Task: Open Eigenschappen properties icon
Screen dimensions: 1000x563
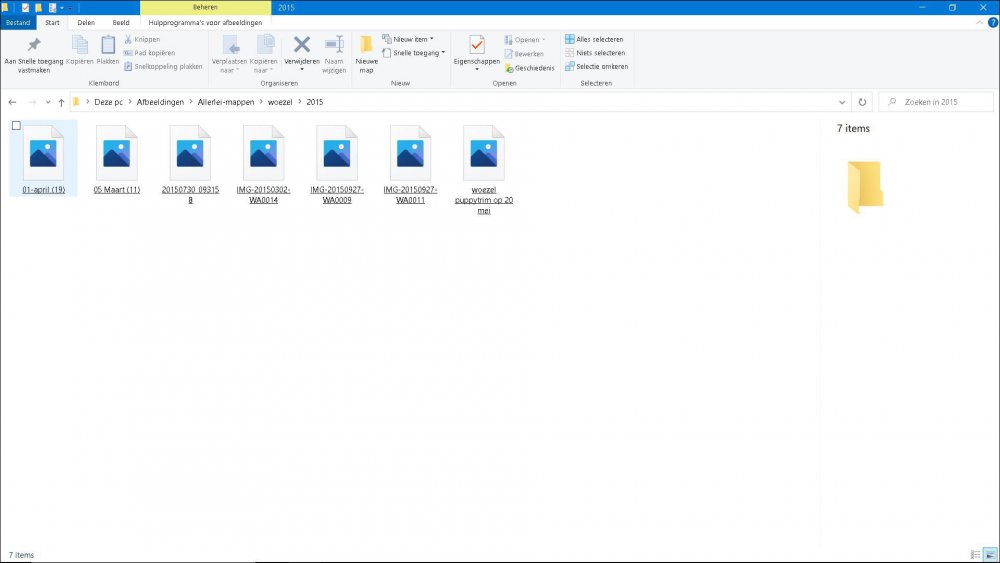Action: tap(476, 46)
